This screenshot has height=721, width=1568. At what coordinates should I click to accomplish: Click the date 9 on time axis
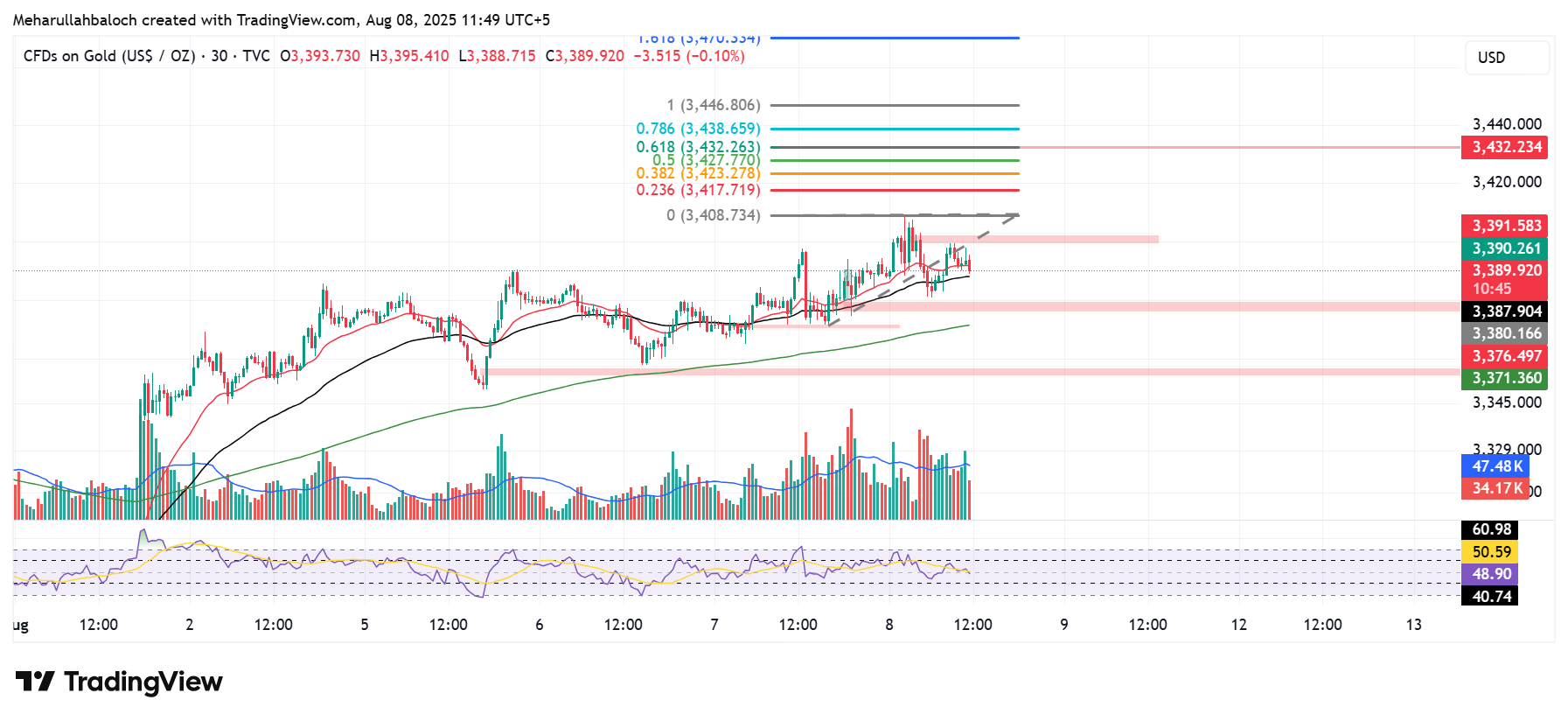point(1063,625)
